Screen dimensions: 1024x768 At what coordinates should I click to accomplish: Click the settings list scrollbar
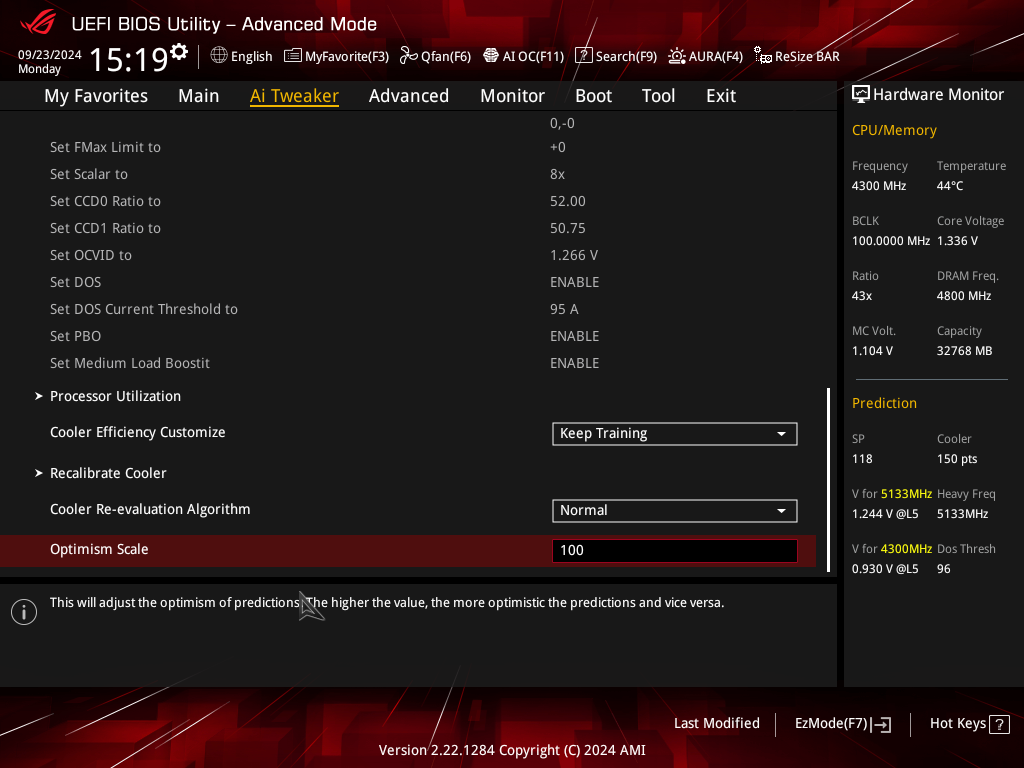click(829, 480)
